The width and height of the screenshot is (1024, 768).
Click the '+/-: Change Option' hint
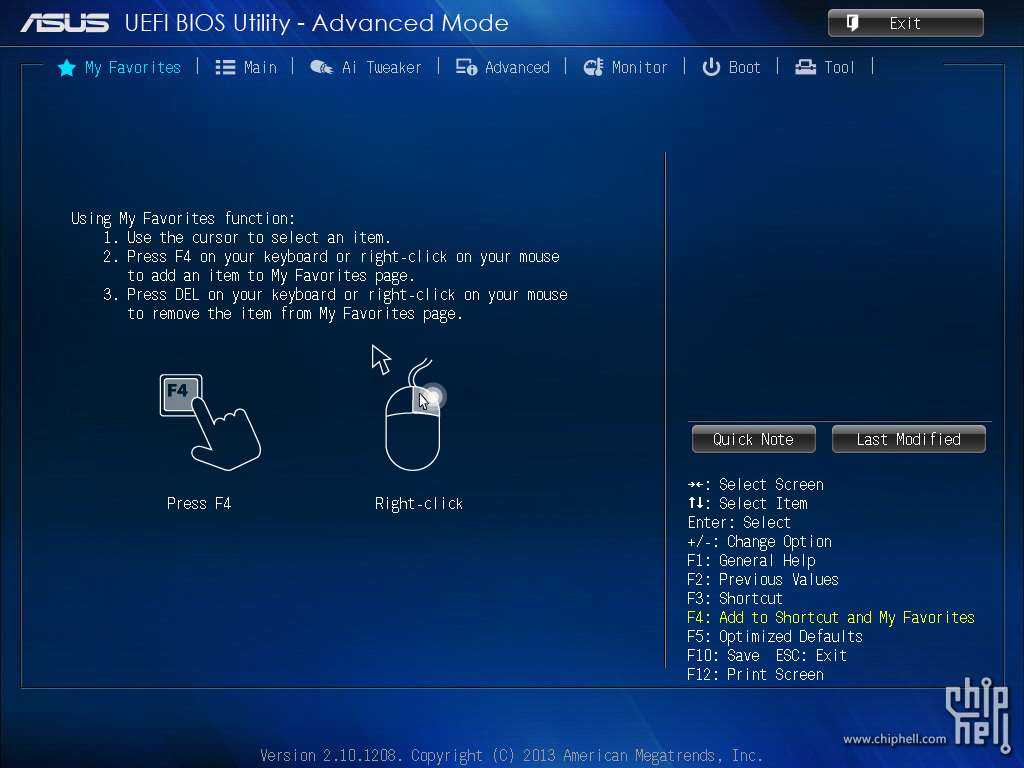(760, 541)
